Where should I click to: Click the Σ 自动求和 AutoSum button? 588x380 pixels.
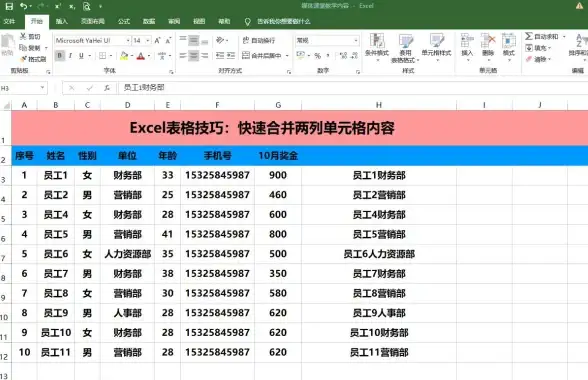point(541,36)
